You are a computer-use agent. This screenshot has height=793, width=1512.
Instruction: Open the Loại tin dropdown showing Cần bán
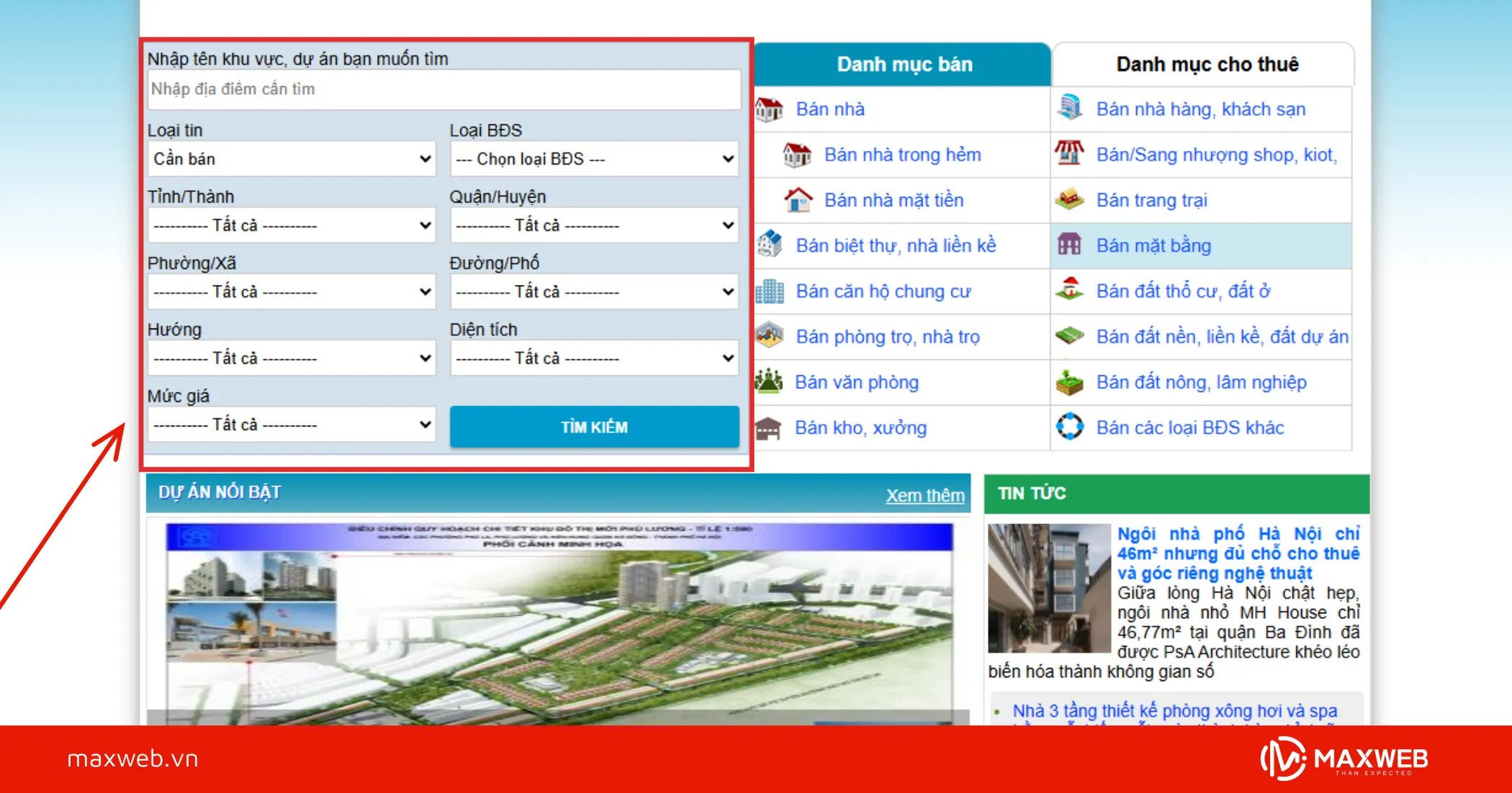(292, 159)
